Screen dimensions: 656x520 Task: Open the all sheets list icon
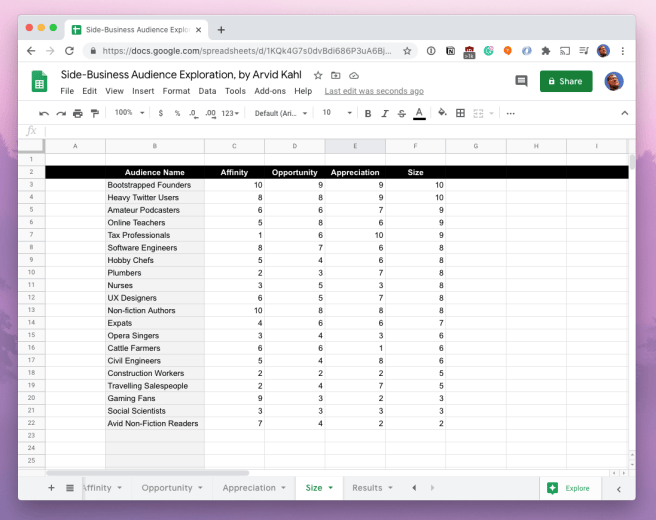coord(70,488)
